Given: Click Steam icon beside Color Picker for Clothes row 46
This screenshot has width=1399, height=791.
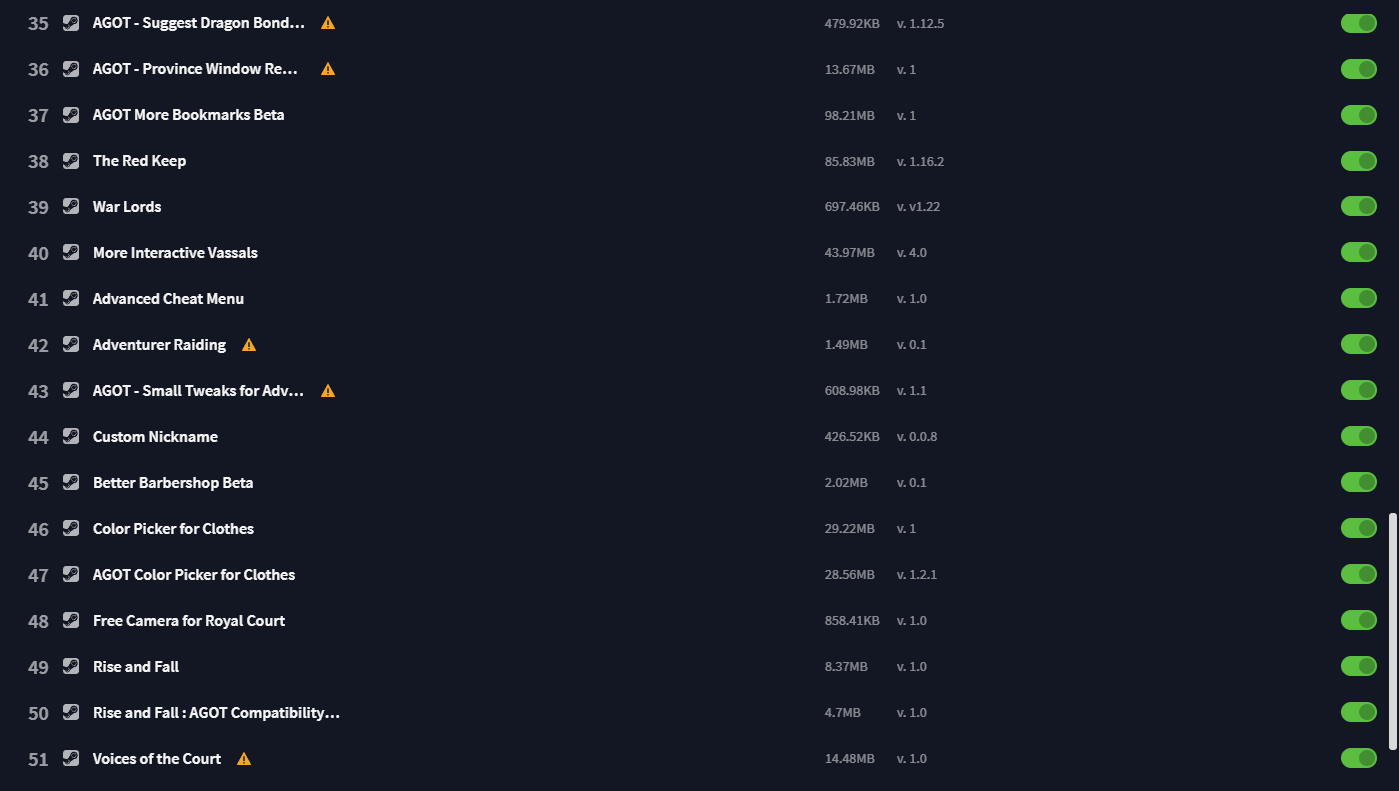Looking at the screenshot, I should (71, 528).
